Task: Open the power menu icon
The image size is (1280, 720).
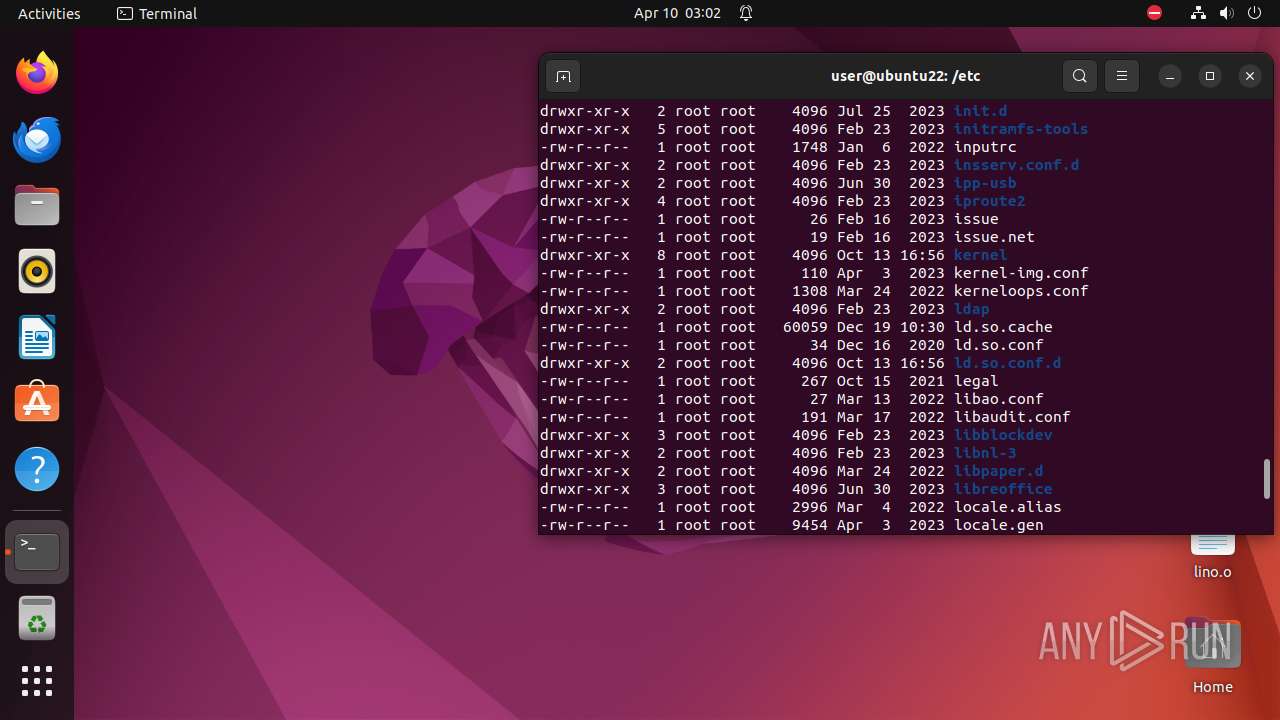Action: tap(1255, 13)
